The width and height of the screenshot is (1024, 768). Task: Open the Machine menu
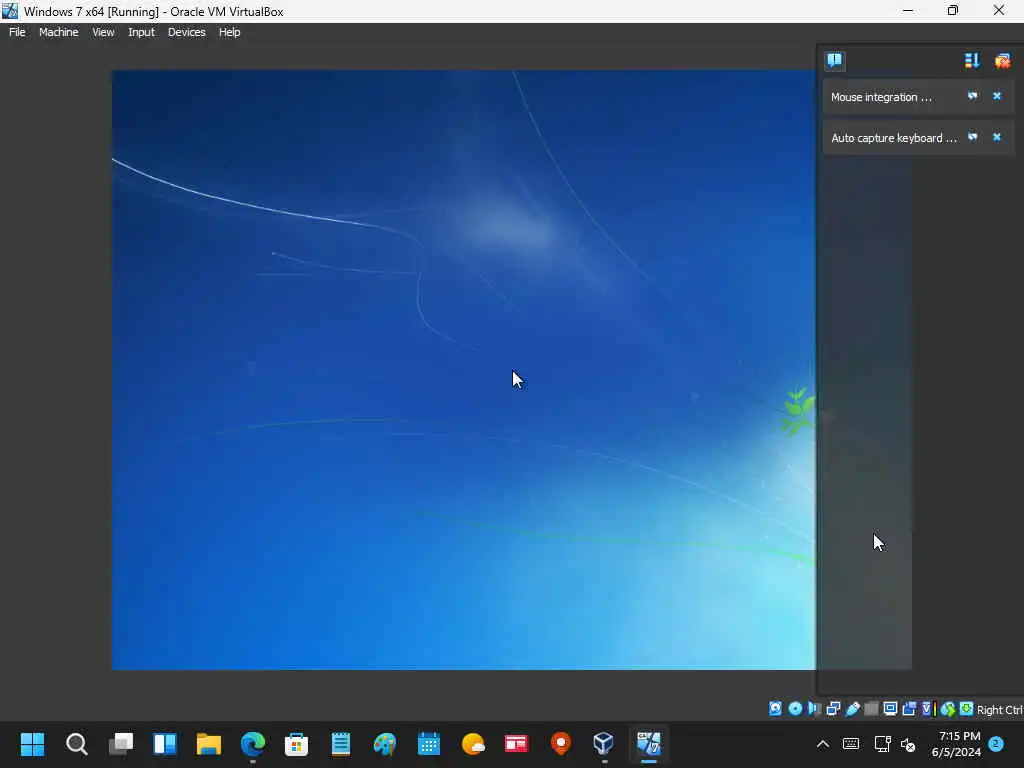58,32
